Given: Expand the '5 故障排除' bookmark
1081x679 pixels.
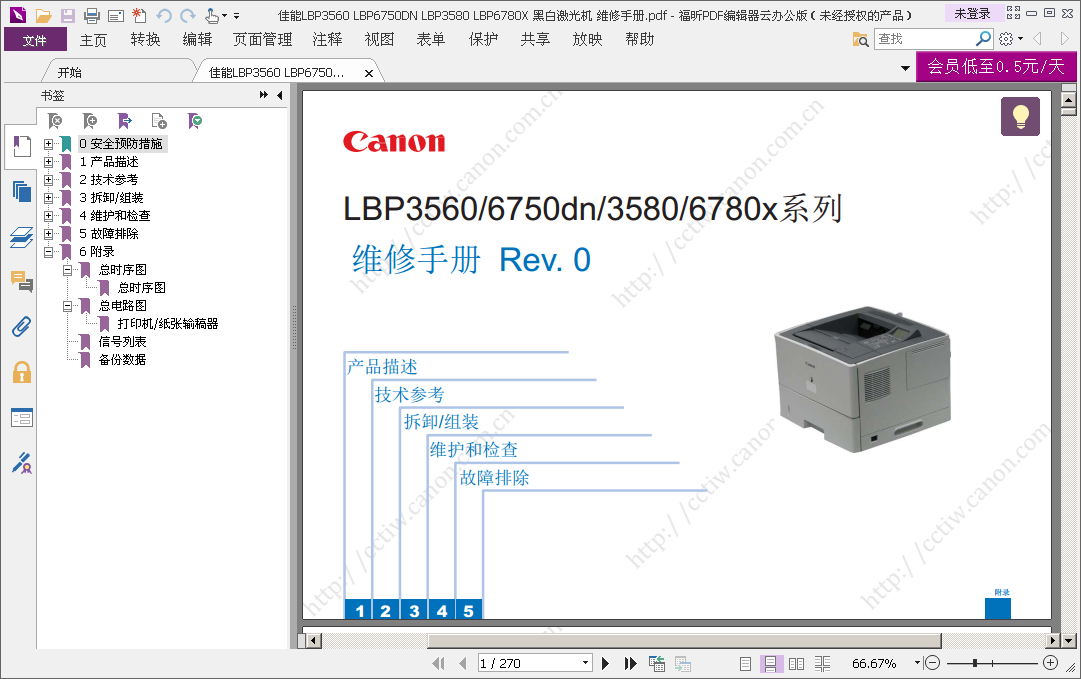Looking at the screenshot, I should (48, 234).
